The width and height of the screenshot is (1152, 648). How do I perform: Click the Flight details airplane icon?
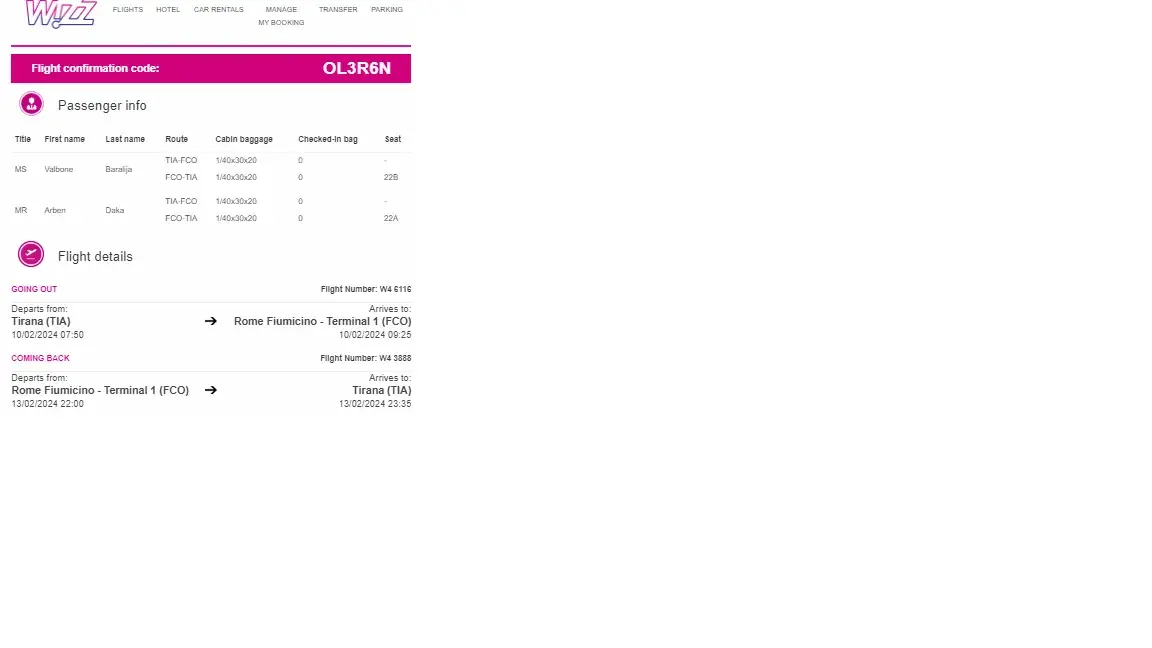(x=31, y=255)
